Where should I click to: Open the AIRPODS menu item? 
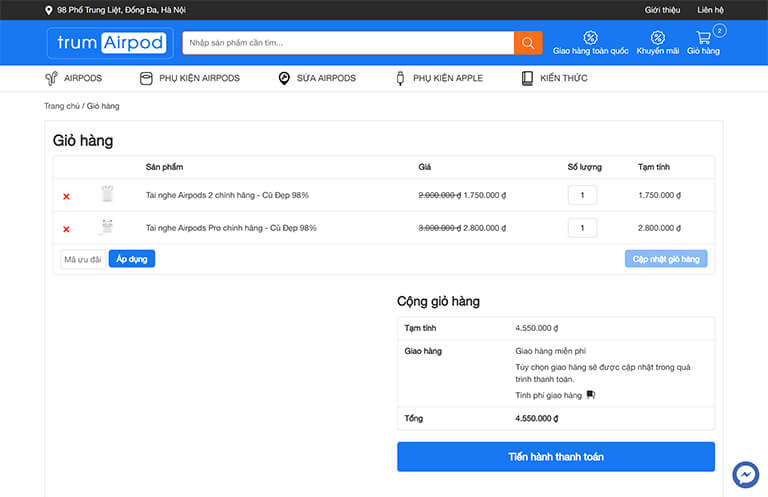coord(73,78)
